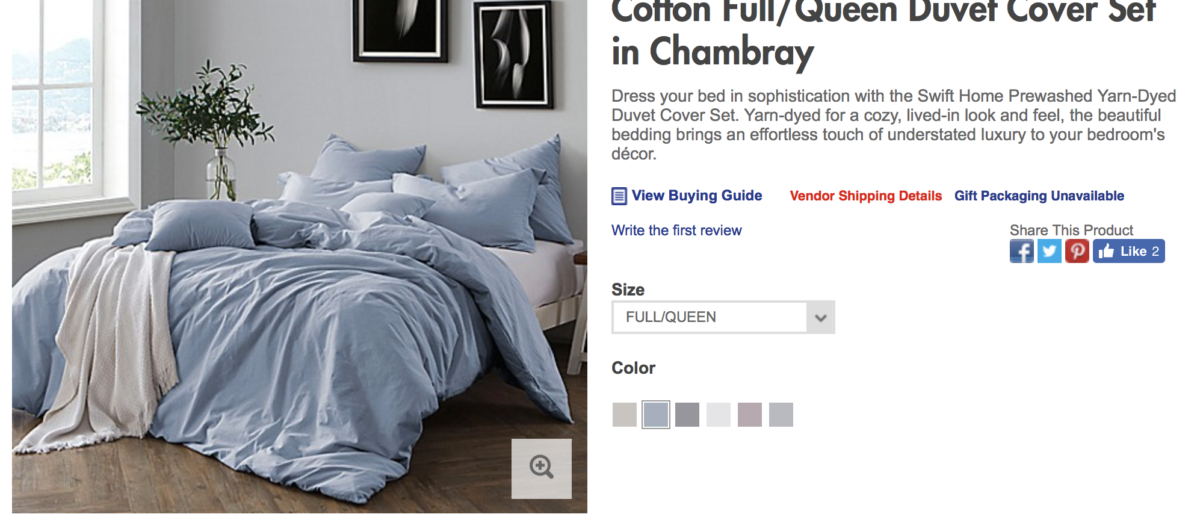Pin product on Pinterest
Image resolution: width=1200 pixels, height=520 pixels.
pyautogui.click(x=1077, y=251)
